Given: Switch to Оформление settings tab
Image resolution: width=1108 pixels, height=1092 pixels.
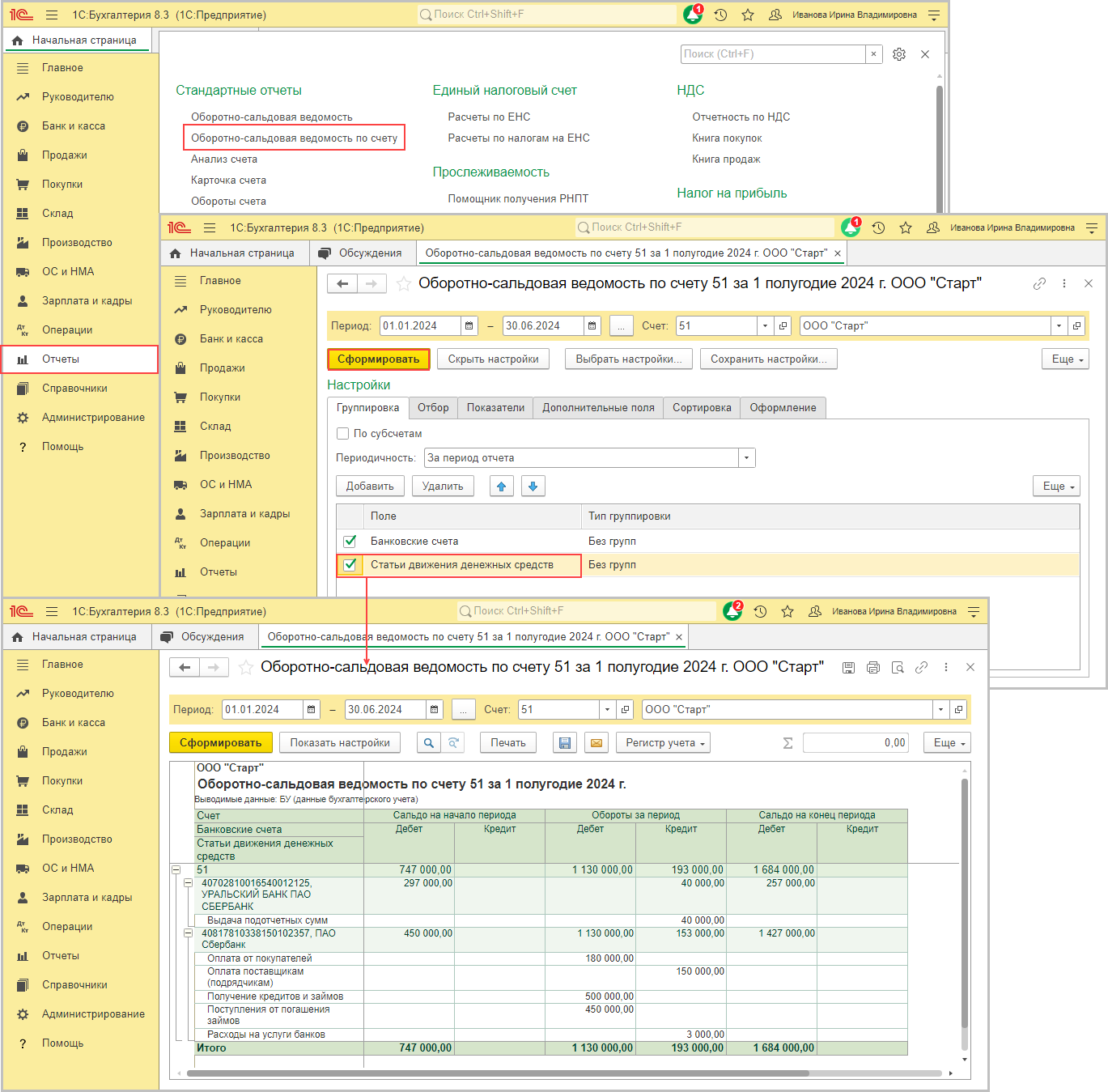Looking at the screenshot, I should [x=783, y=408].
